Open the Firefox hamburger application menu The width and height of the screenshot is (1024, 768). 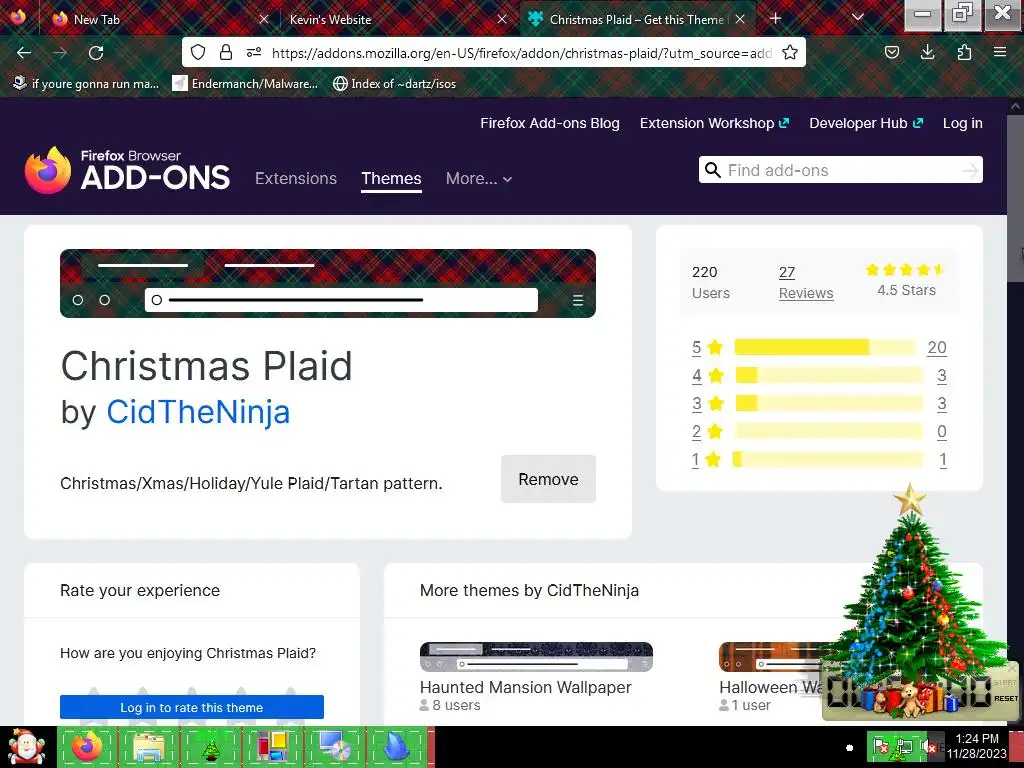tap(1000, 52)
